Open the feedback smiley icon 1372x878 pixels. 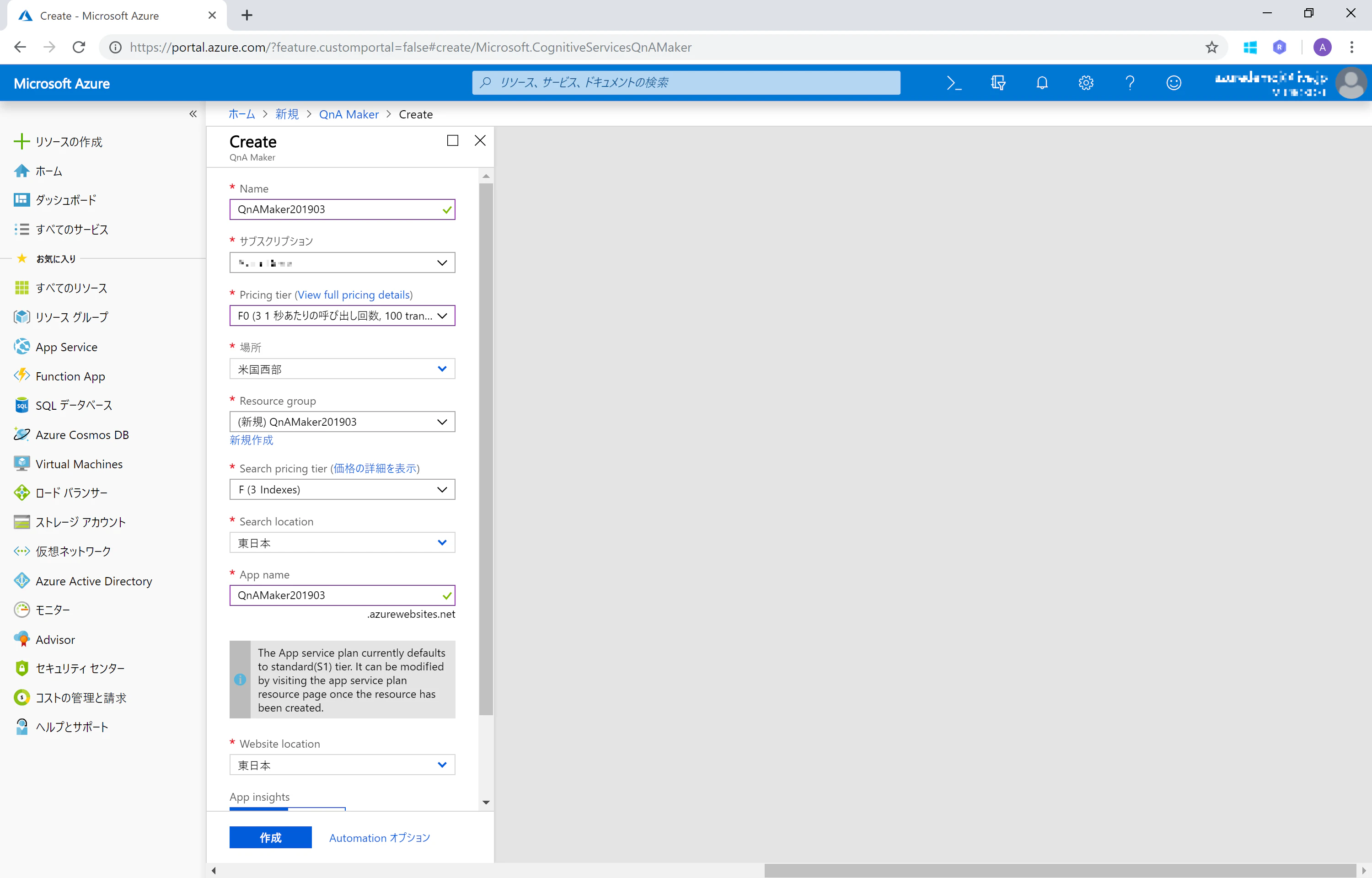1174,83
